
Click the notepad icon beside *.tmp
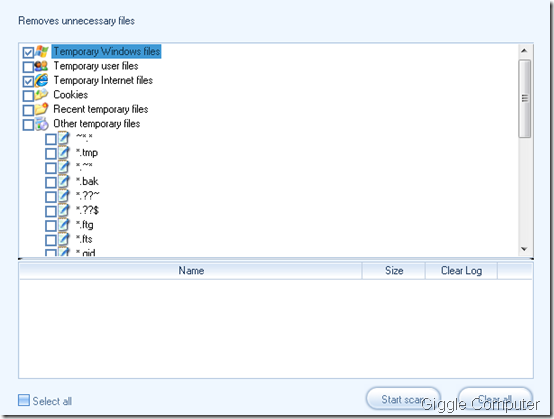[64, 153]
